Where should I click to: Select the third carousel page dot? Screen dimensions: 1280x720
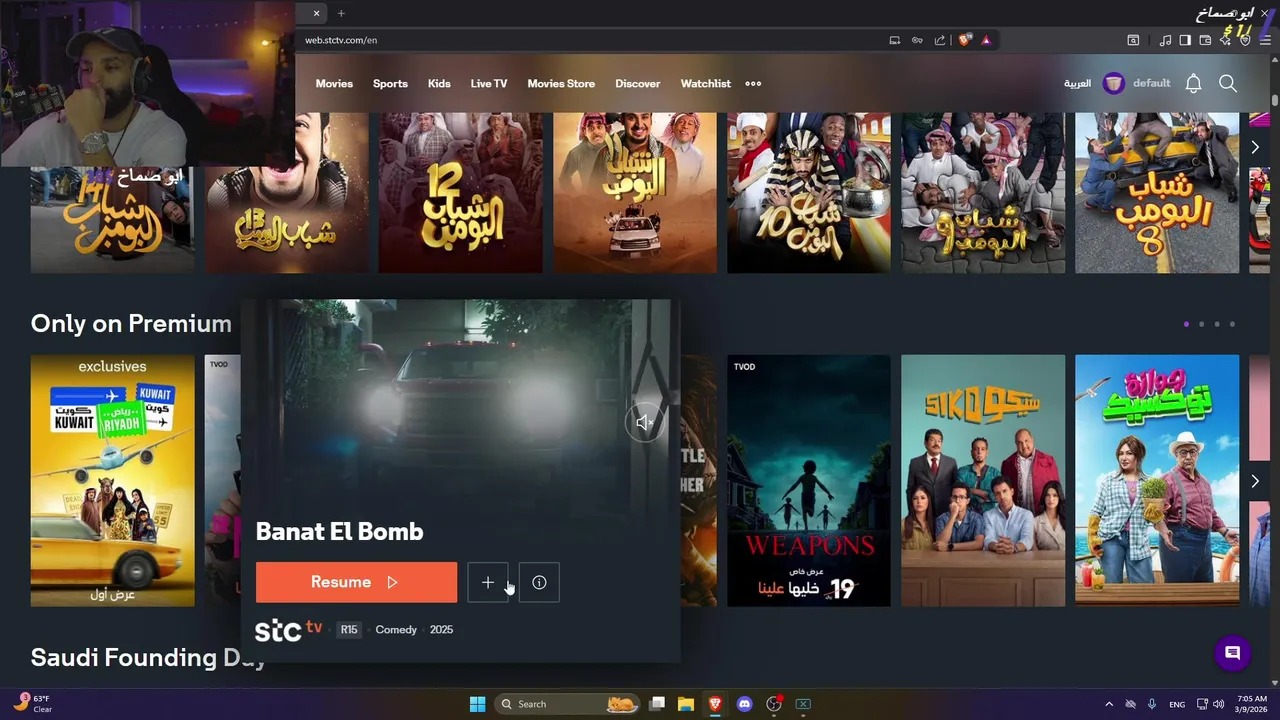(1217, 324)
